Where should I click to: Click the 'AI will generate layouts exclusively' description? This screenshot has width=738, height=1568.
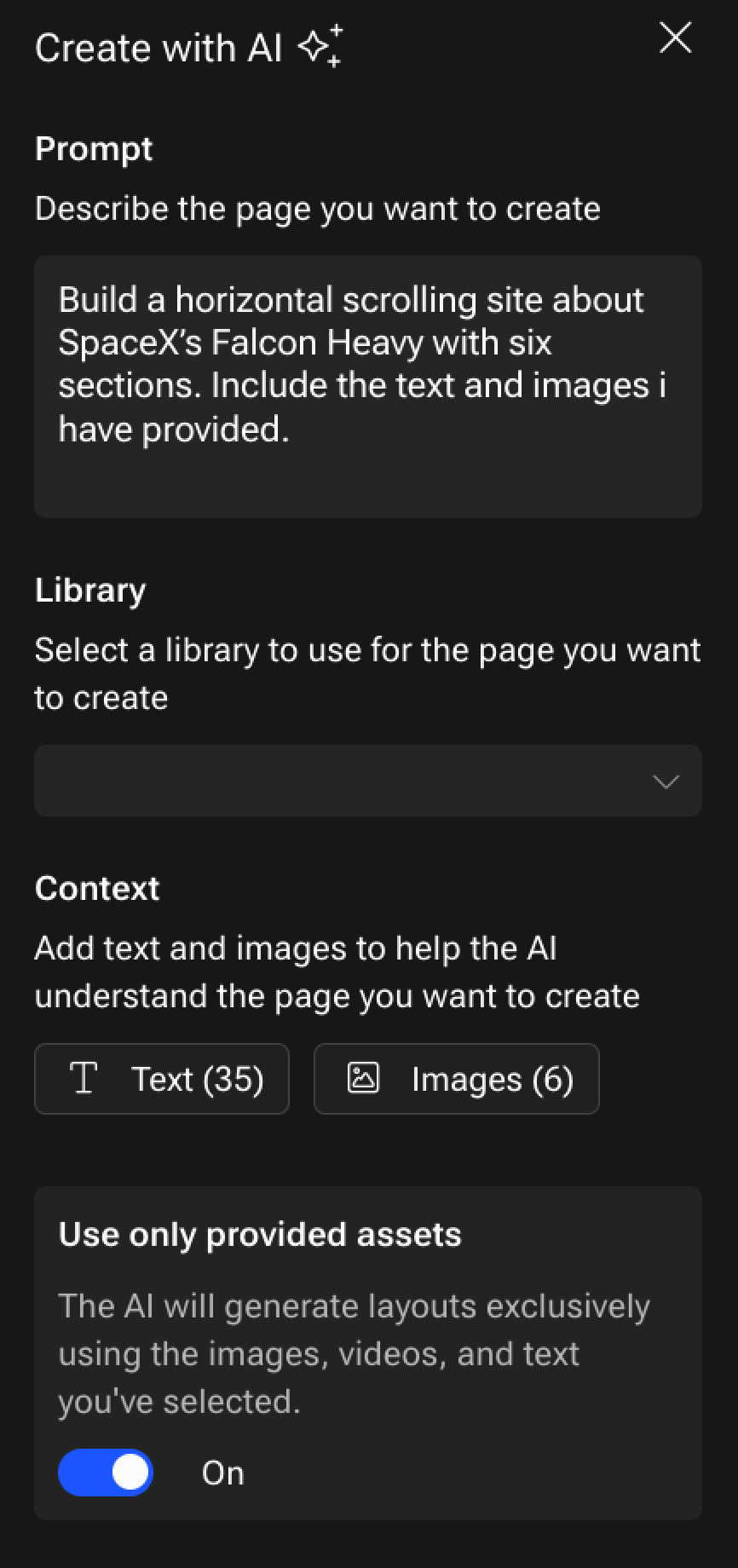pyautogui.click(x=354, y=1353)
